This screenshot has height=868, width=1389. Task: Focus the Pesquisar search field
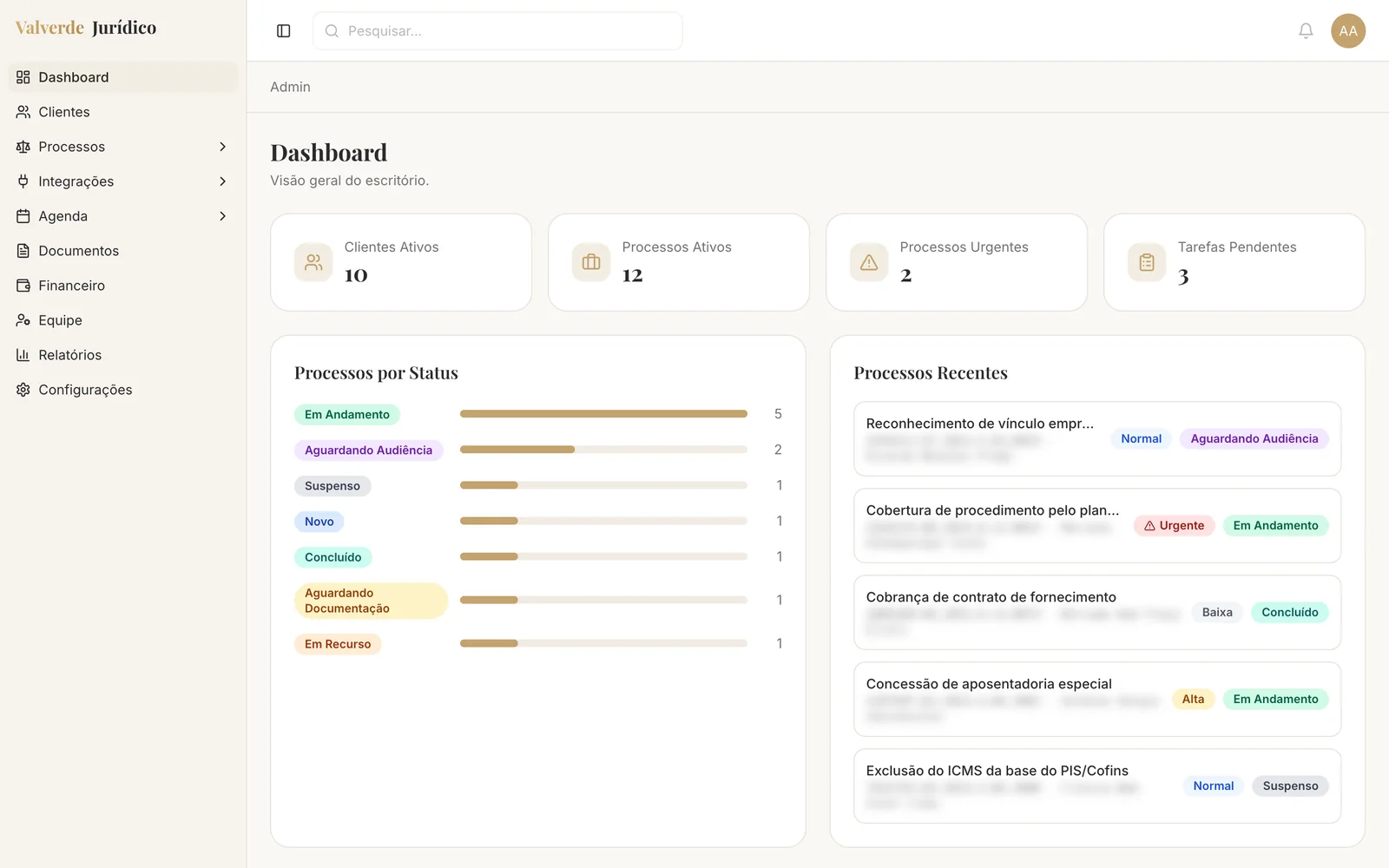coord(497,31)
